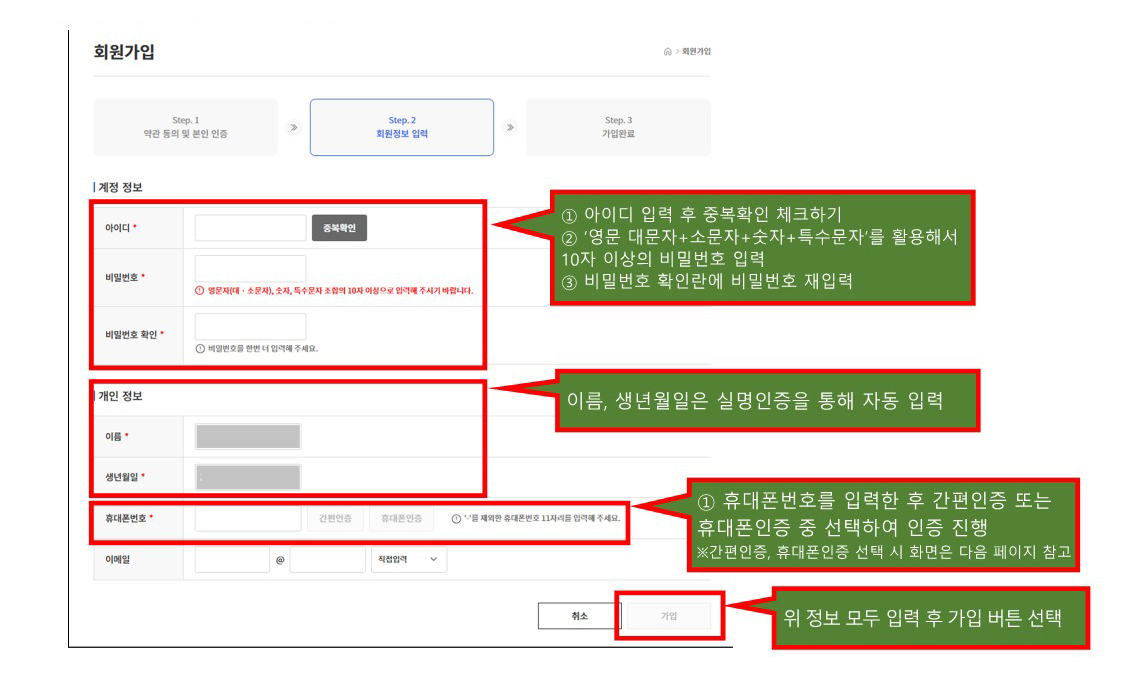Click the grayed 이름 field
The width and height of the screenshot is (1123, 680).
click(248, 436)
